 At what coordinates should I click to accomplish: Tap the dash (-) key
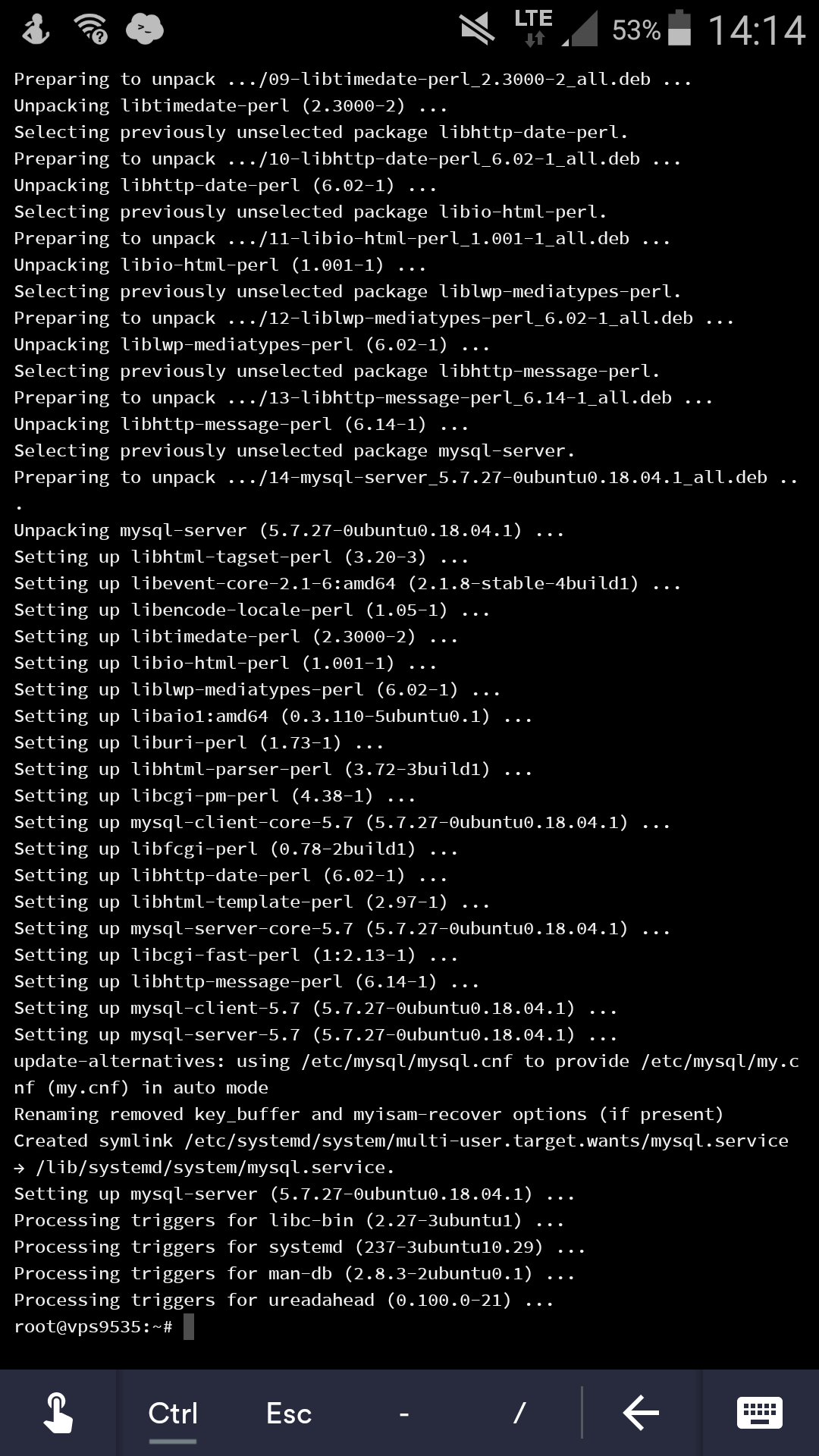pos(404,1414)
